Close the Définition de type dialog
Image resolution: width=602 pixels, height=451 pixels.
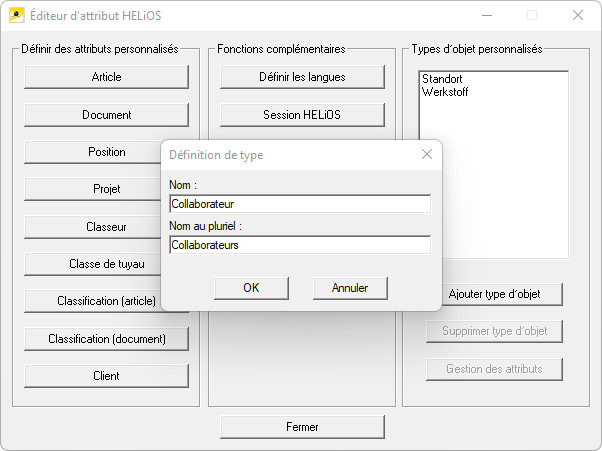(427, 154)
